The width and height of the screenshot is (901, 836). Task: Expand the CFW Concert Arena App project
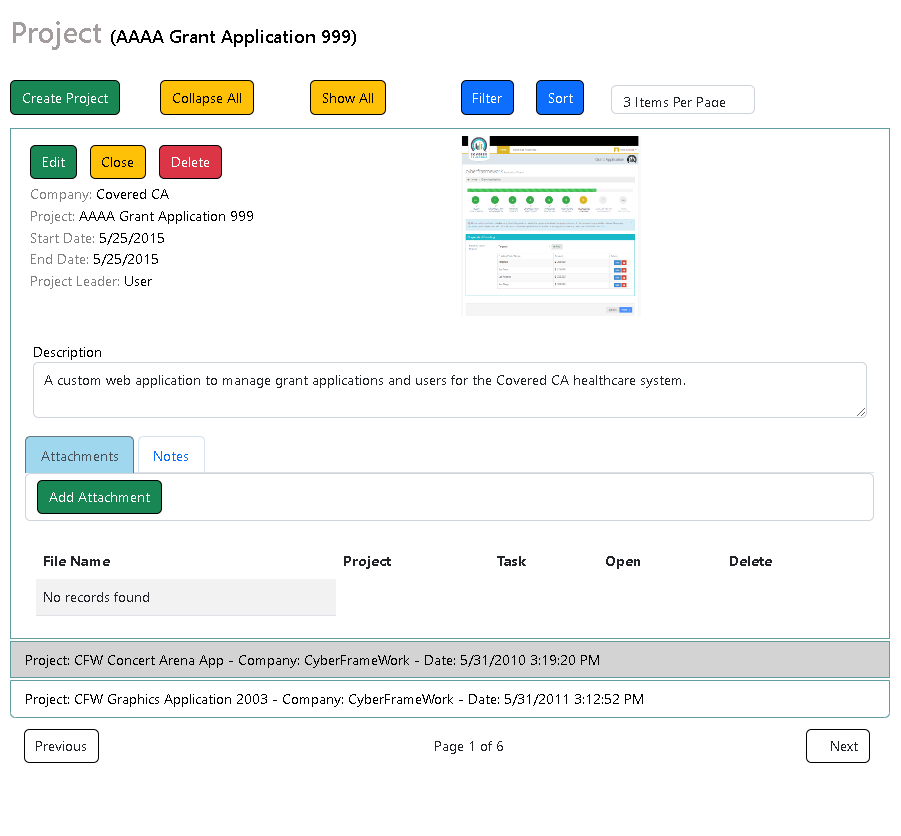tap(449, 660)
